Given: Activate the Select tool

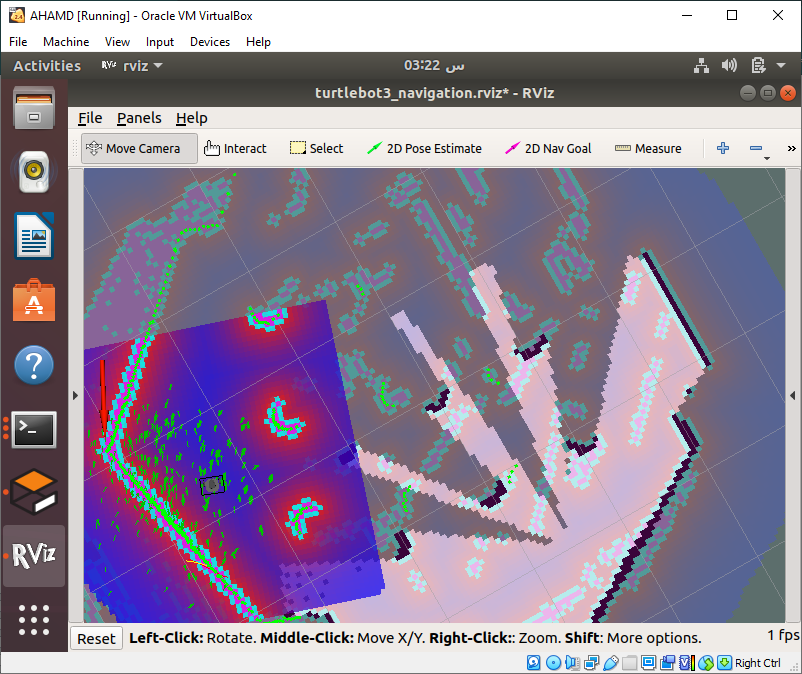Looking at the screenshot, I should [x=317, y=149].
